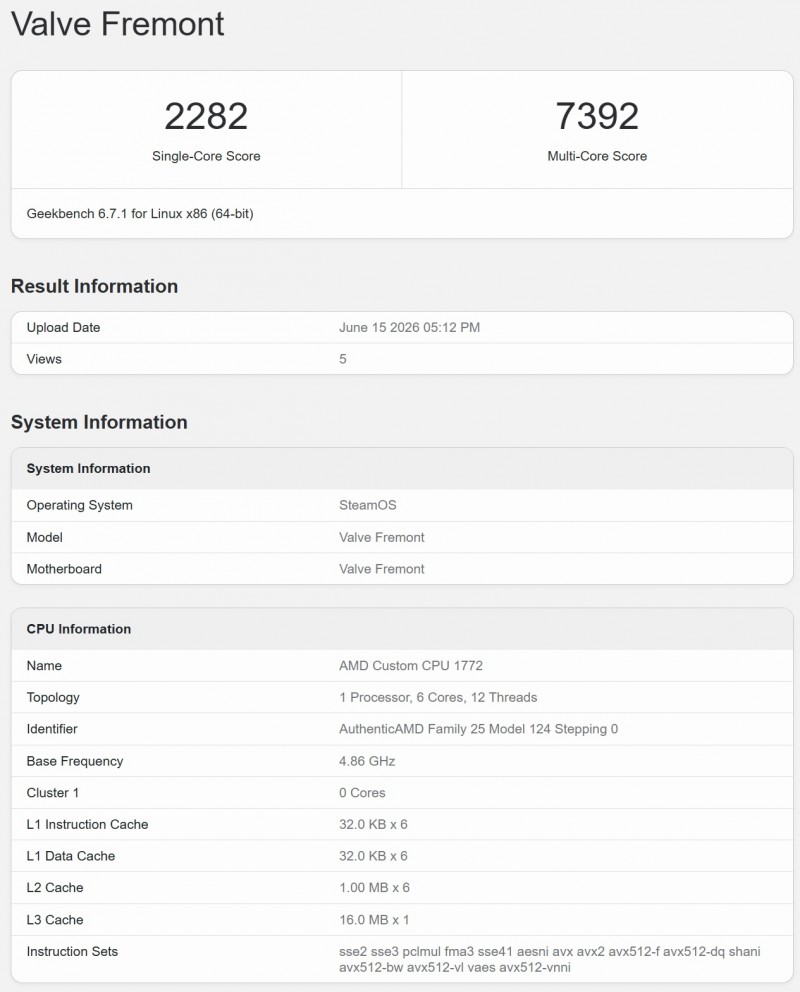
Task: Click the Result Information heading
Action: (x=94, y=286)
